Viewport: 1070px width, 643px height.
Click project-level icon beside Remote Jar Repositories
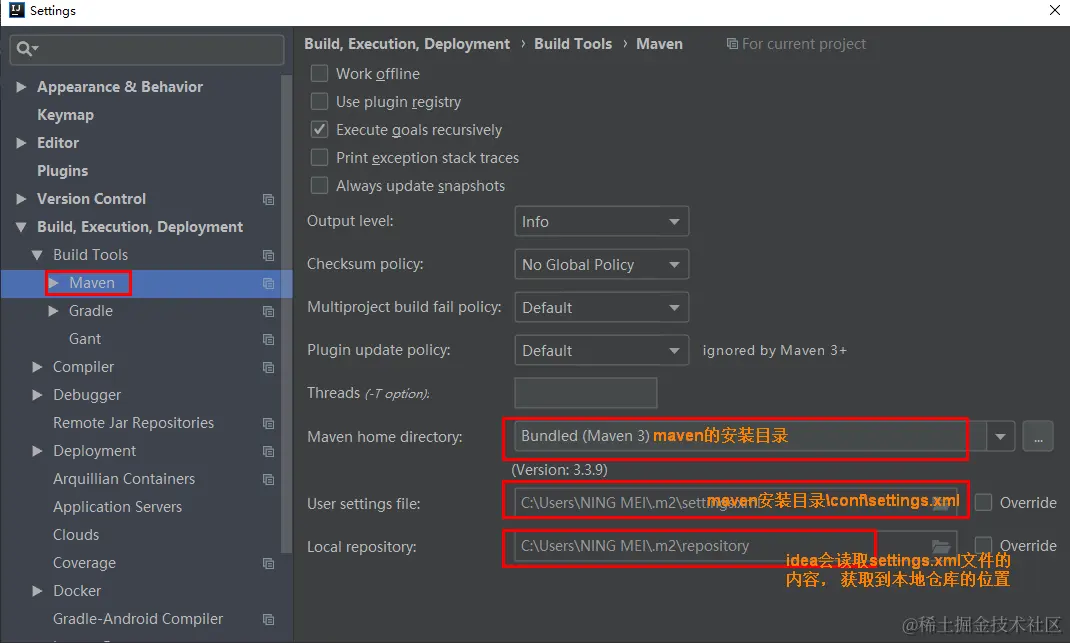pyautogui.click(x=268, y=423)
